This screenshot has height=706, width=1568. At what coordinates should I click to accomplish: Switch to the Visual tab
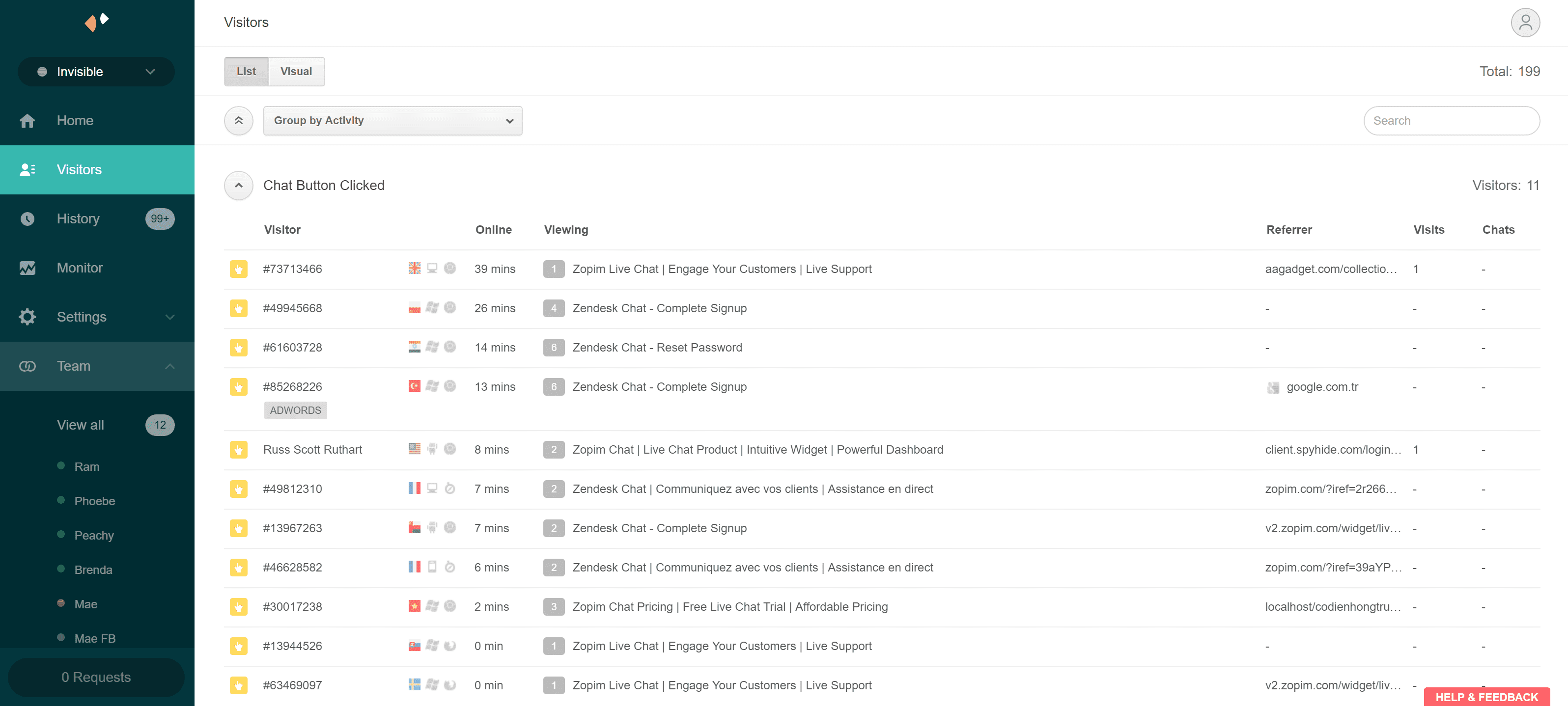point(296,71)
